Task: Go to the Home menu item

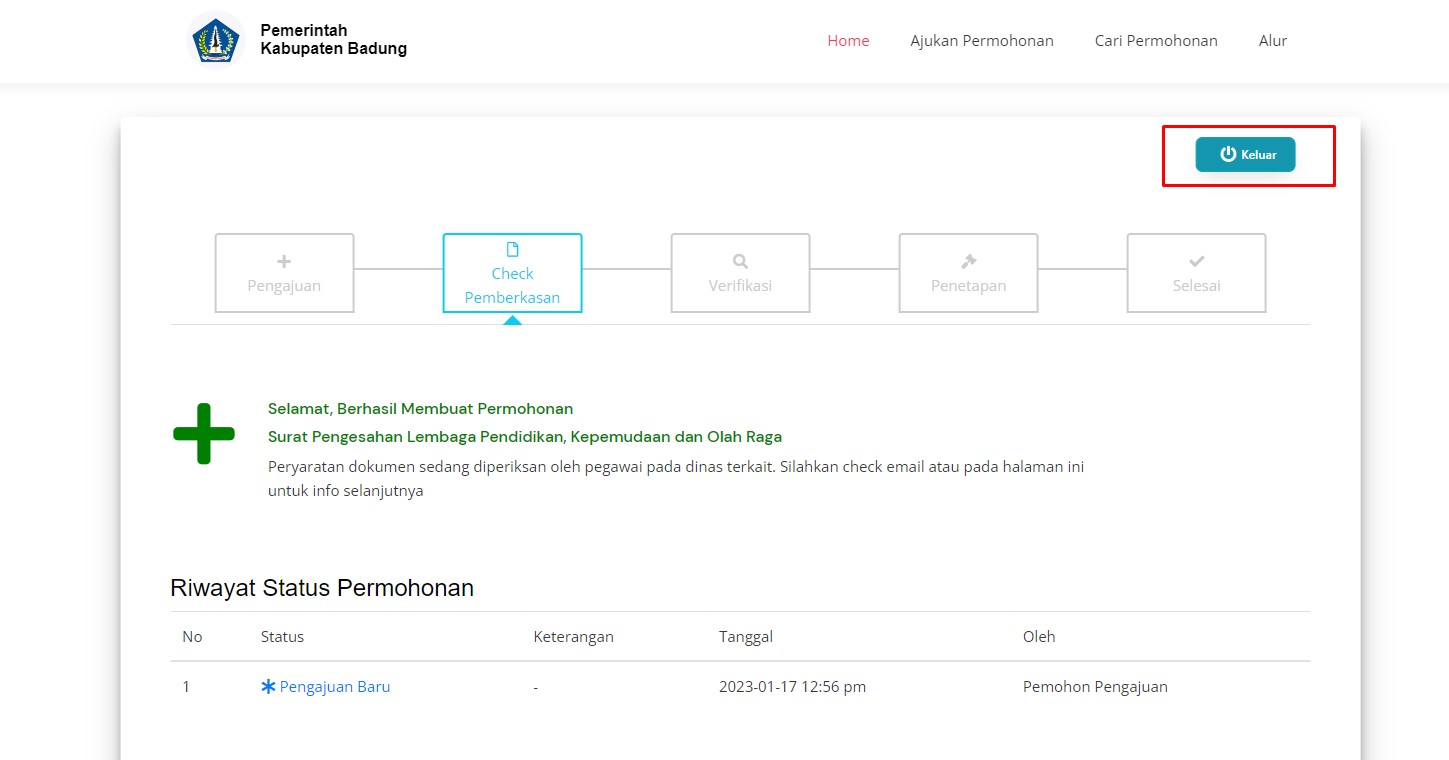Action: pyautogui.click(x=848, y=41)
